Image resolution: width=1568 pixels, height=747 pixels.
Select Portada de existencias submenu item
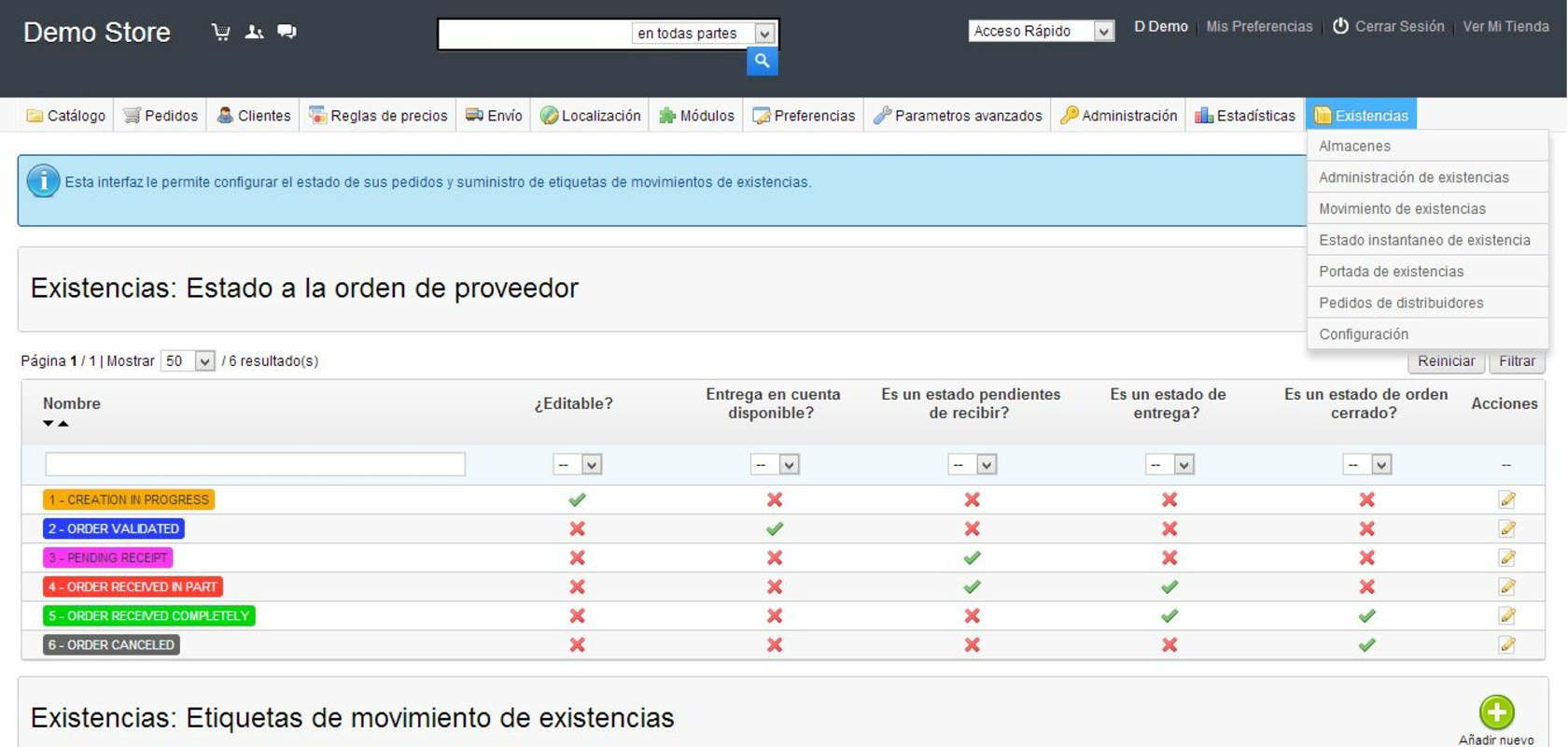1428,271
